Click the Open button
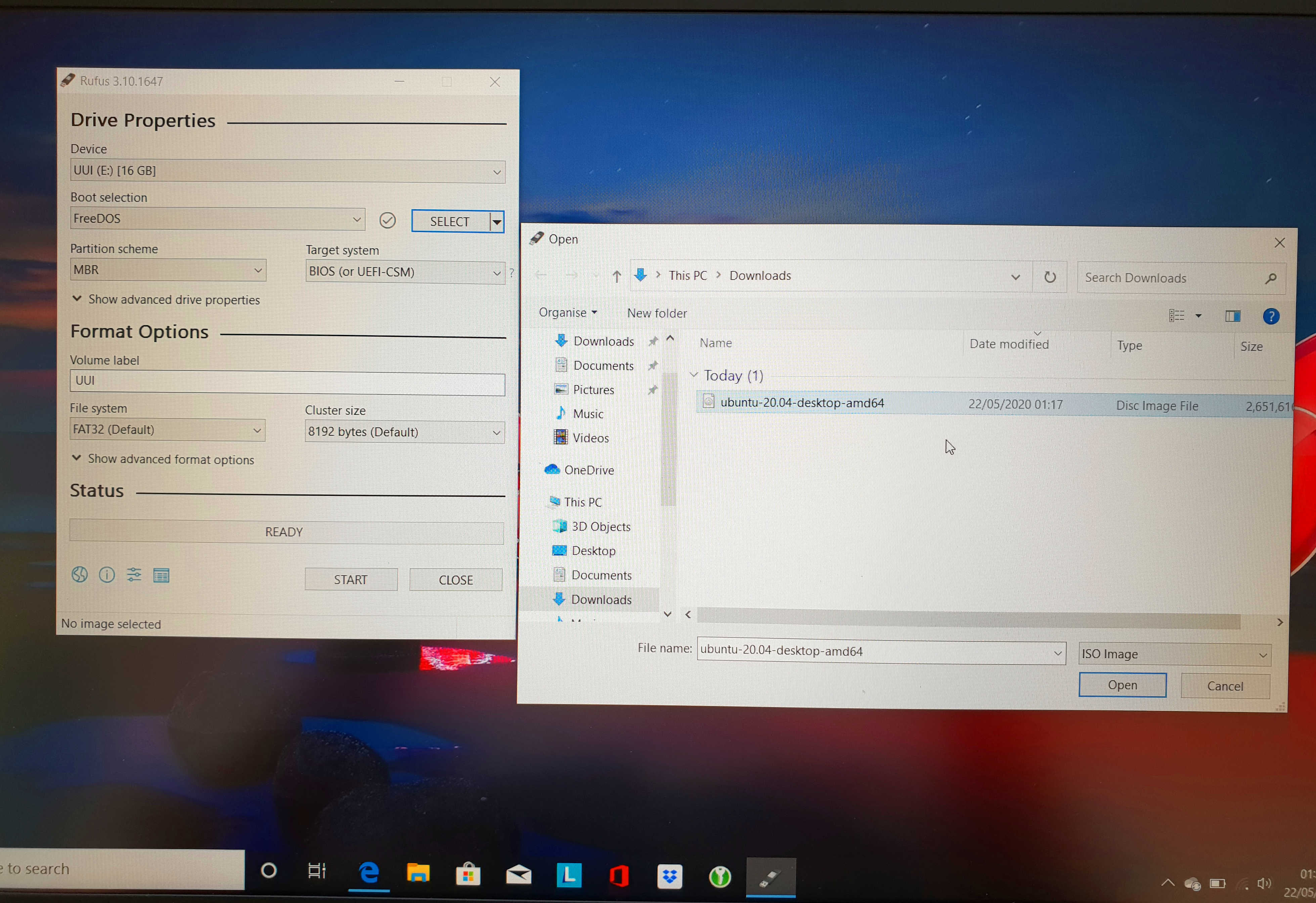The height and width of the screenshot is (903, 1316). (1122, 685)
